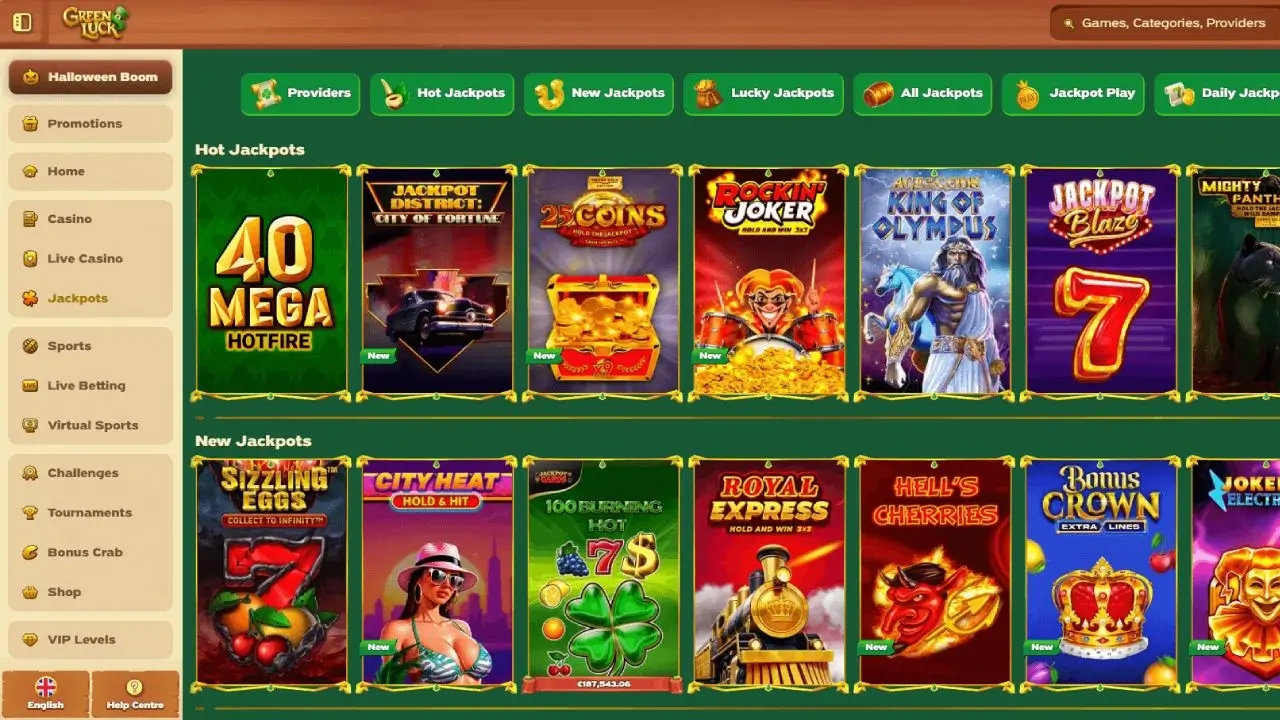
Task: Click the Lucky Jackpots money bag icon
Action: [x=708, y=94]
